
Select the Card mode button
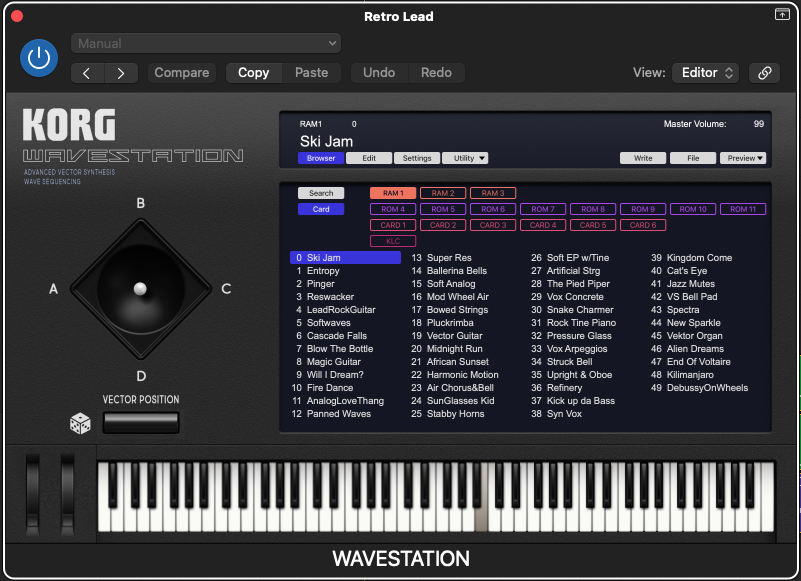pyautogui.click(x=321, y=209)
